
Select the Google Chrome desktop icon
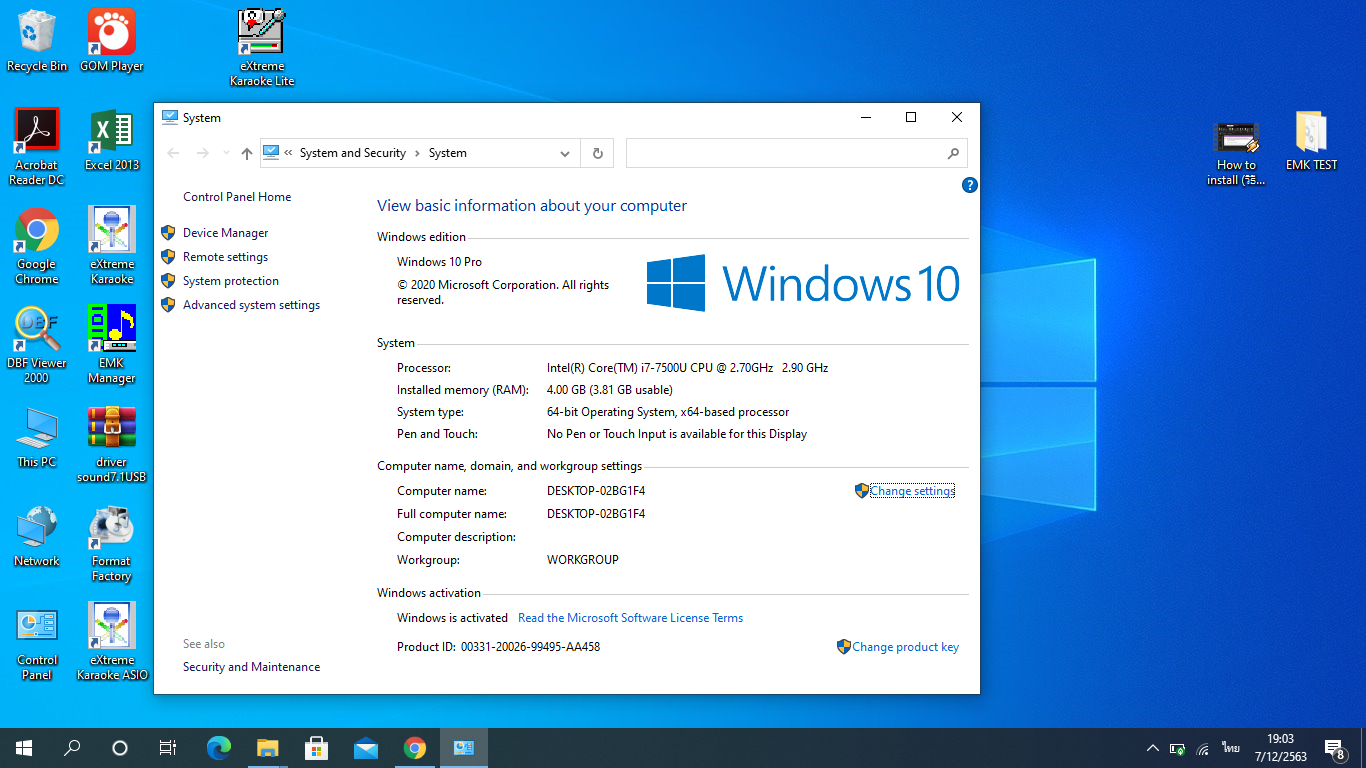tap(37, 246)
